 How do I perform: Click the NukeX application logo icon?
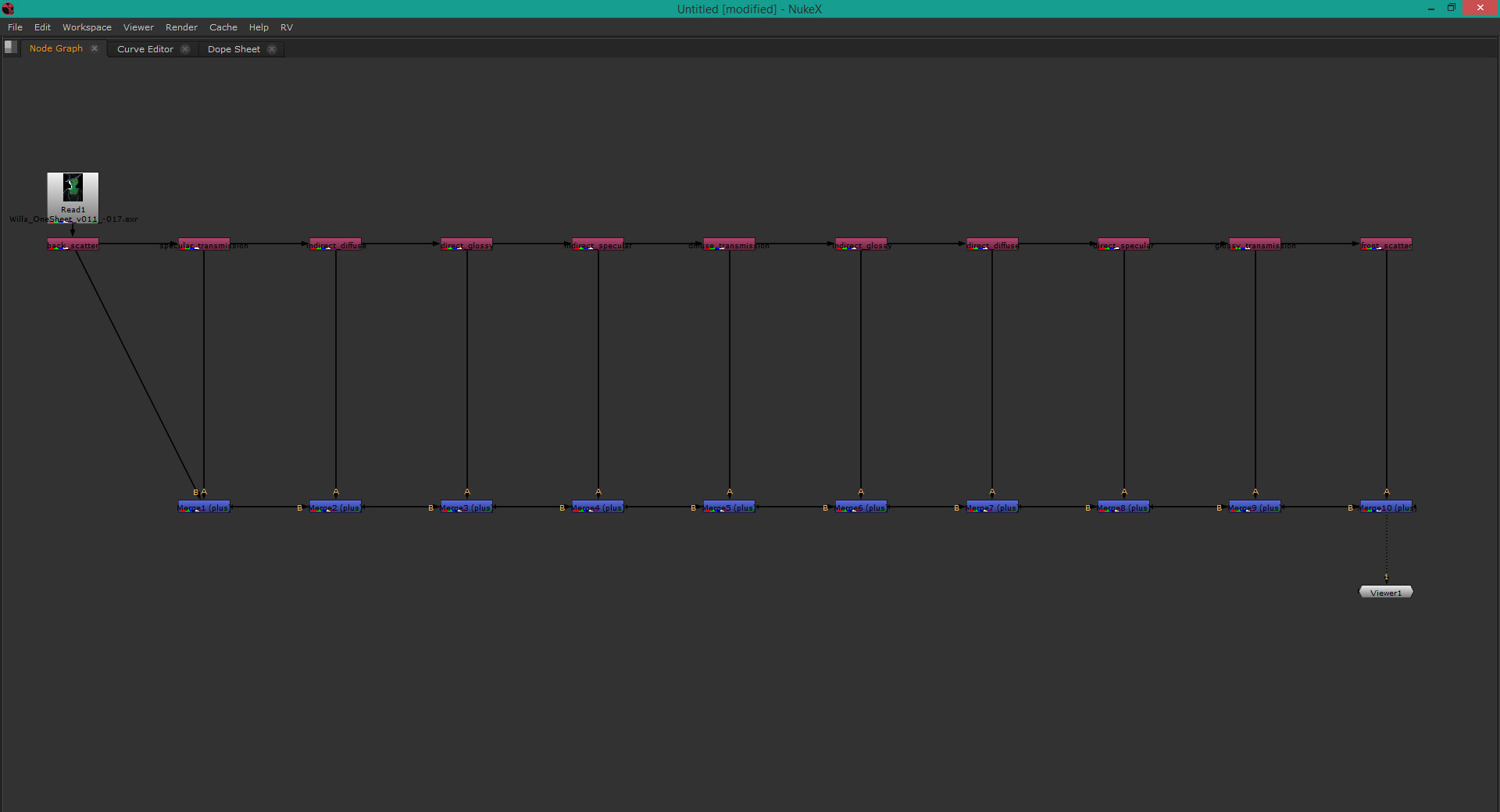click(8, 9)
